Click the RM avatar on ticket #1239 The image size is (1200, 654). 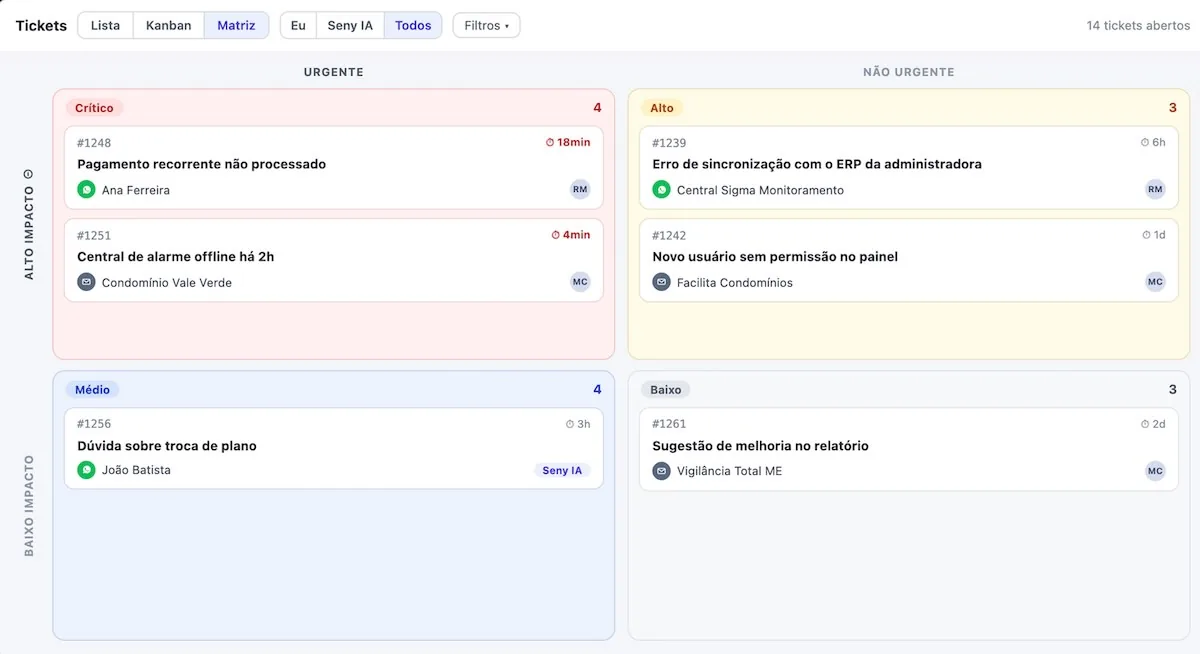point(1155,189)
